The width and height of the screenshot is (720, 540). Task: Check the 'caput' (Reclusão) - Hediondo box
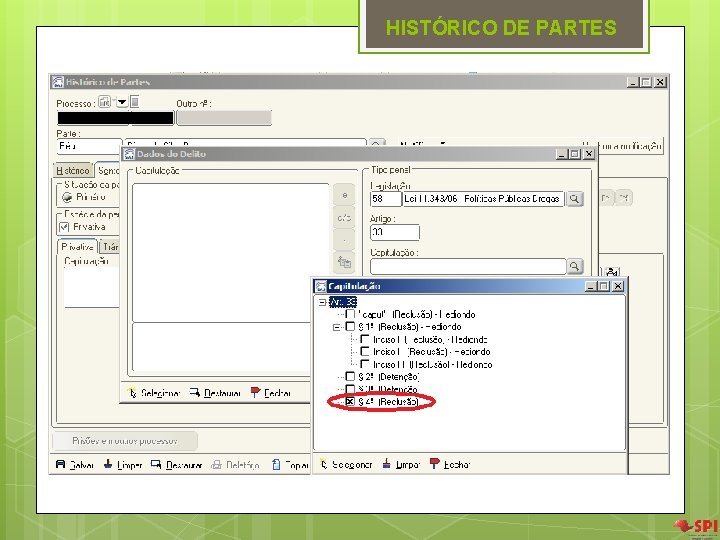coord(350,314)
